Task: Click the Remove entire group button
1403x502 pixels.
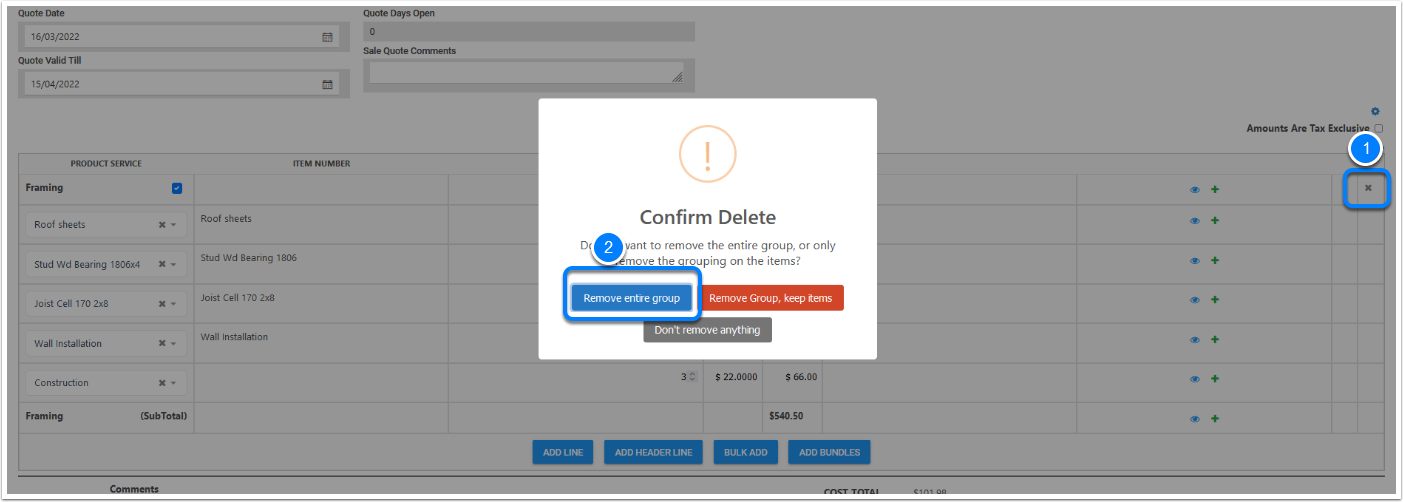Action: click(x=631, y=298)
